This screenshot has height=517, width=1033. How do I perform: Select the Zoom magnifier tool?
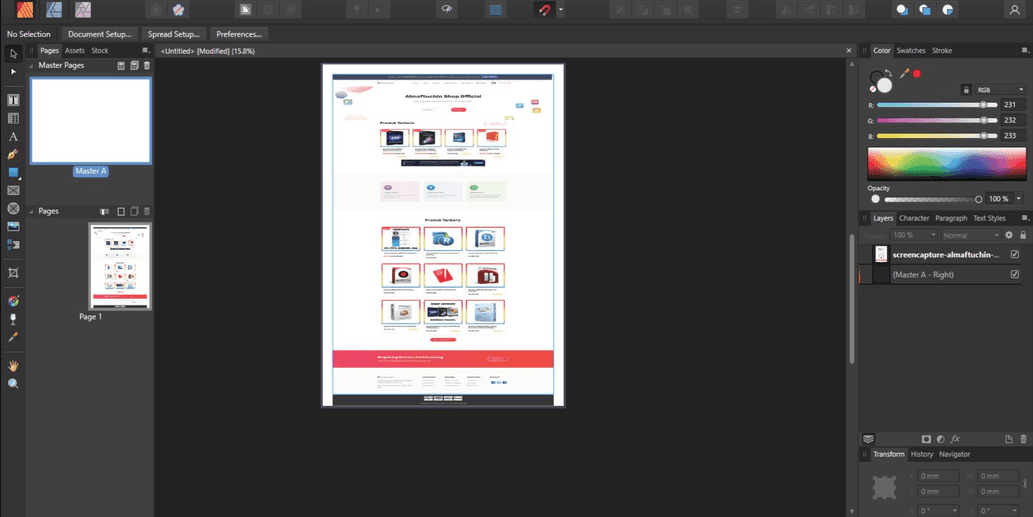13,383
